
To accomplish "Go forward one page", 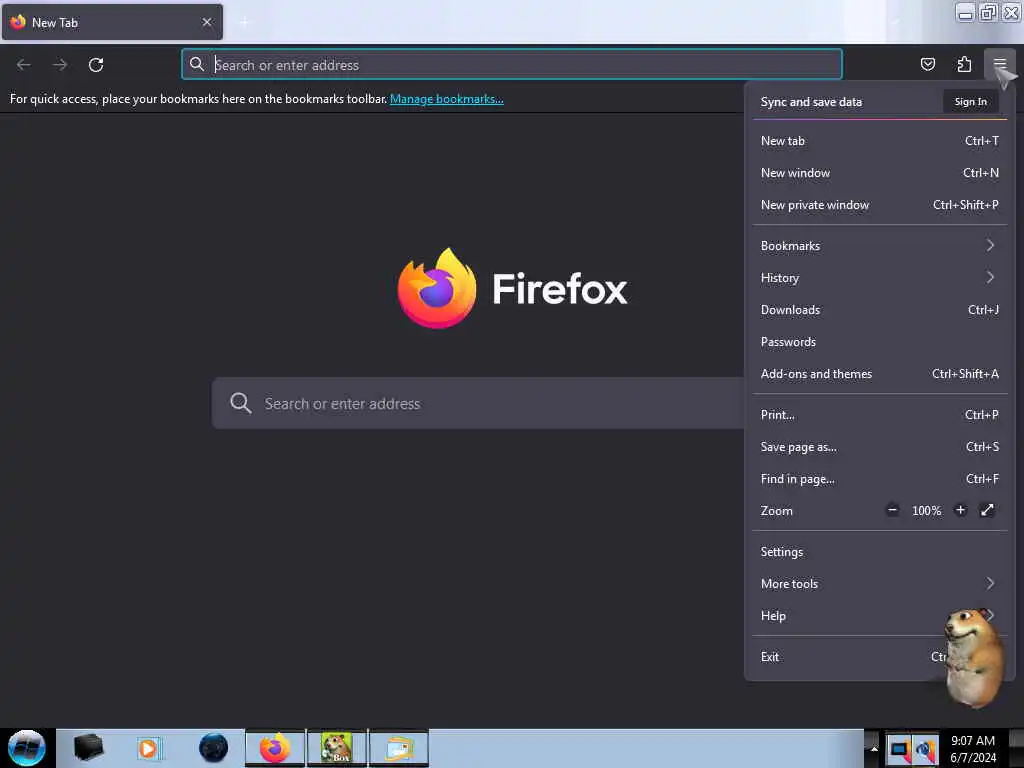I will [60, 65].
